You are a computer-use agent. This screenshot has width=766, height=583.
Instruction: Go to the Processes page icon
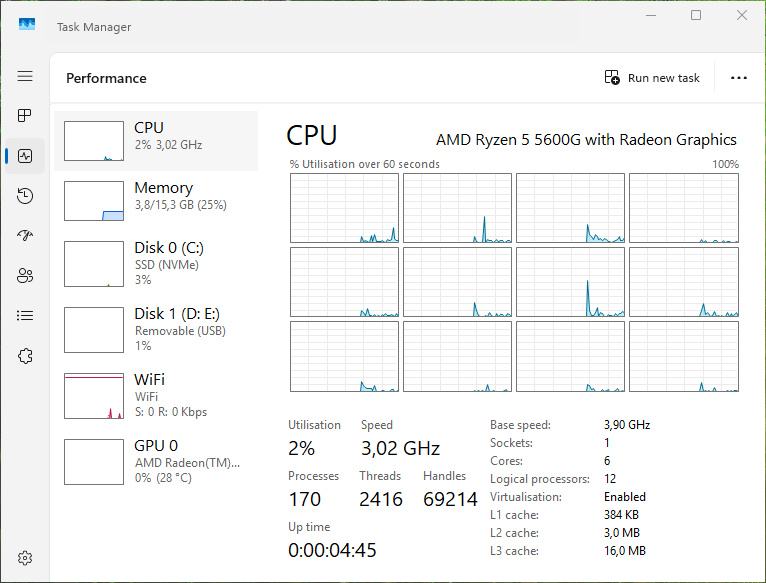click(25, 116)
